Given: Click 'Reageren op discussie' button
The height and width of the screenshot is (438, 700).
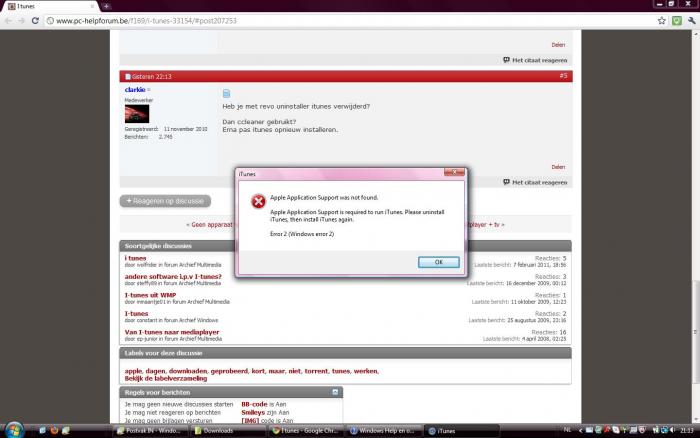Looking at the screenshot, I should [165, 201].
